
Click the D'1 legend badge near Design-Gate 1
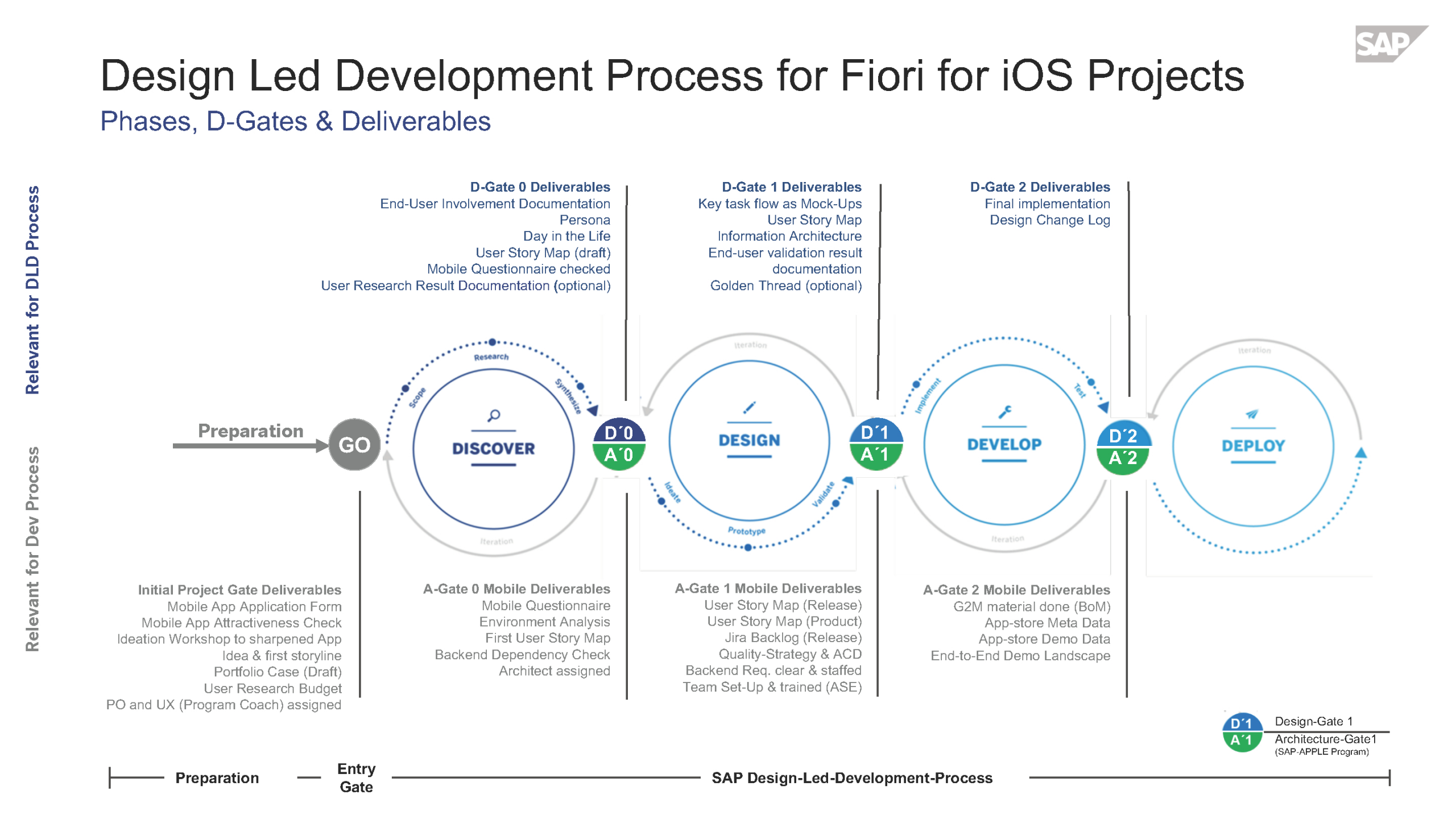coord(1242,722)
